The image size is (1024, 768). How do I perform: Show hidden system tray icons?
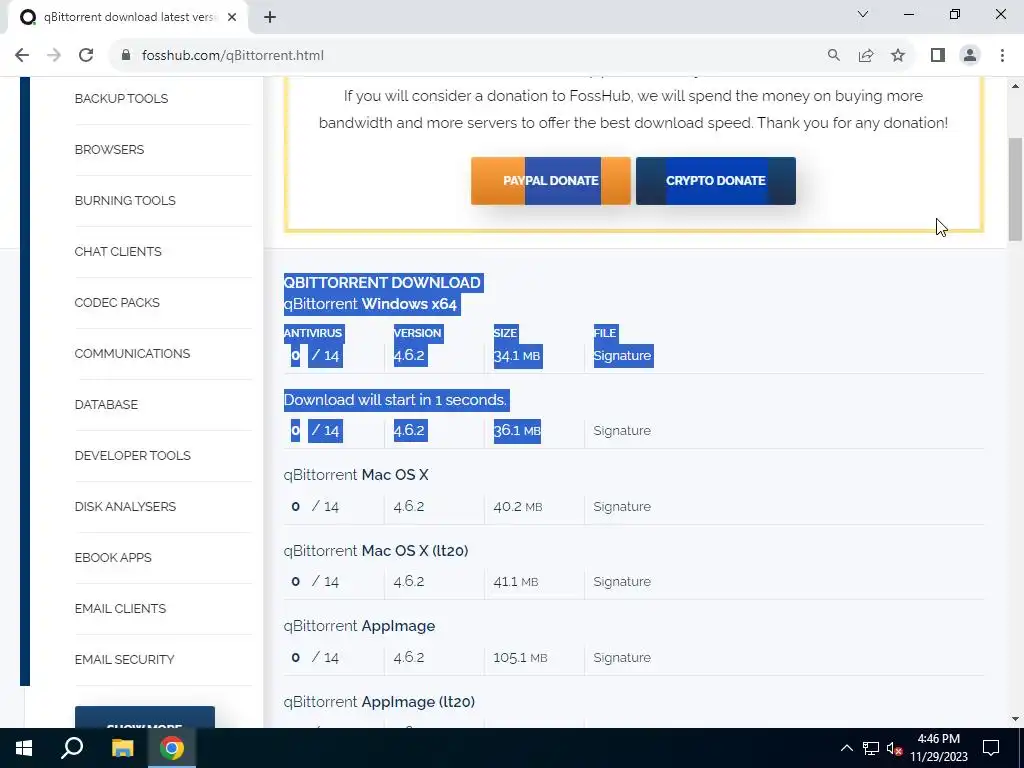point(846,748)
